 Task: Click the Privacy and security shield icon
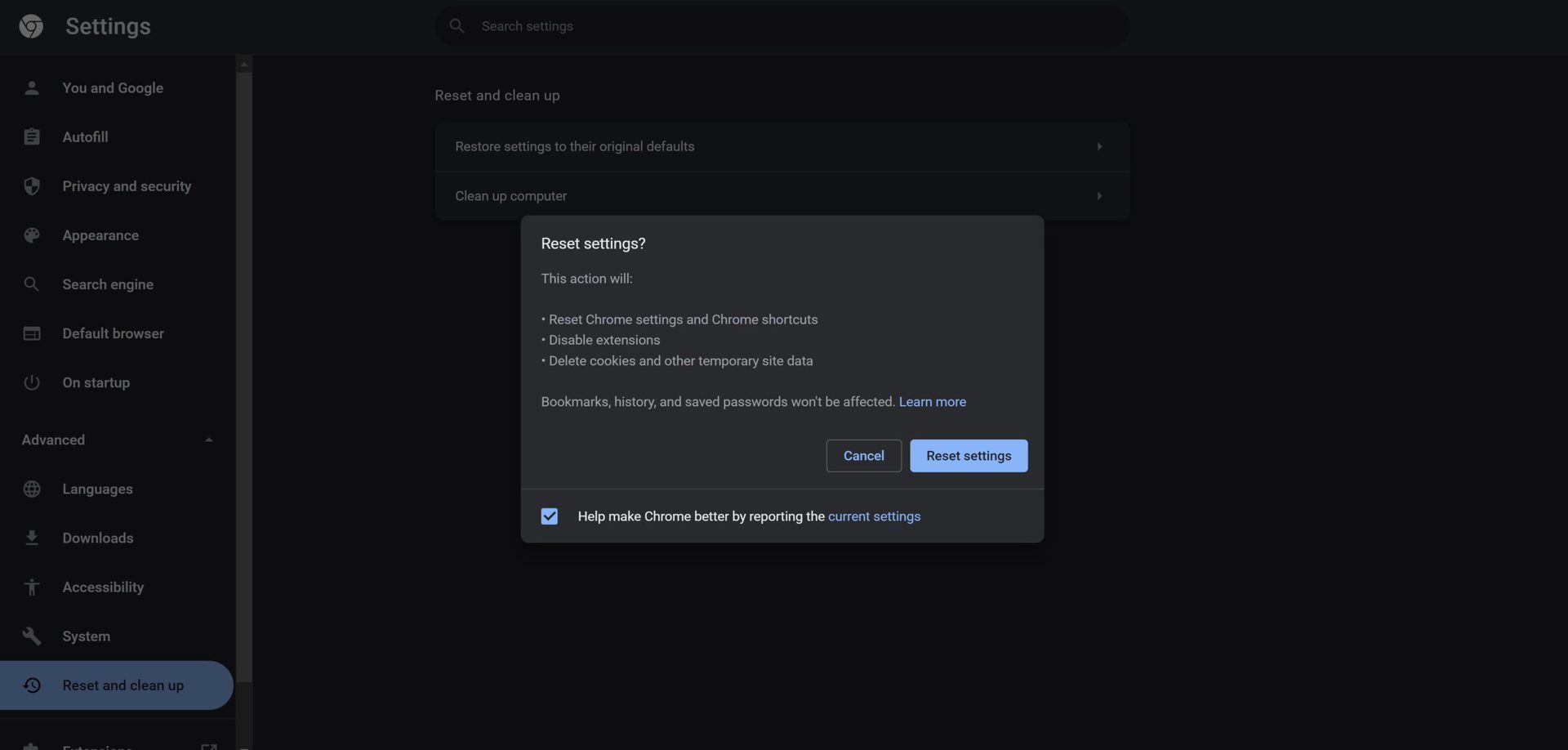tap(32, 186)
